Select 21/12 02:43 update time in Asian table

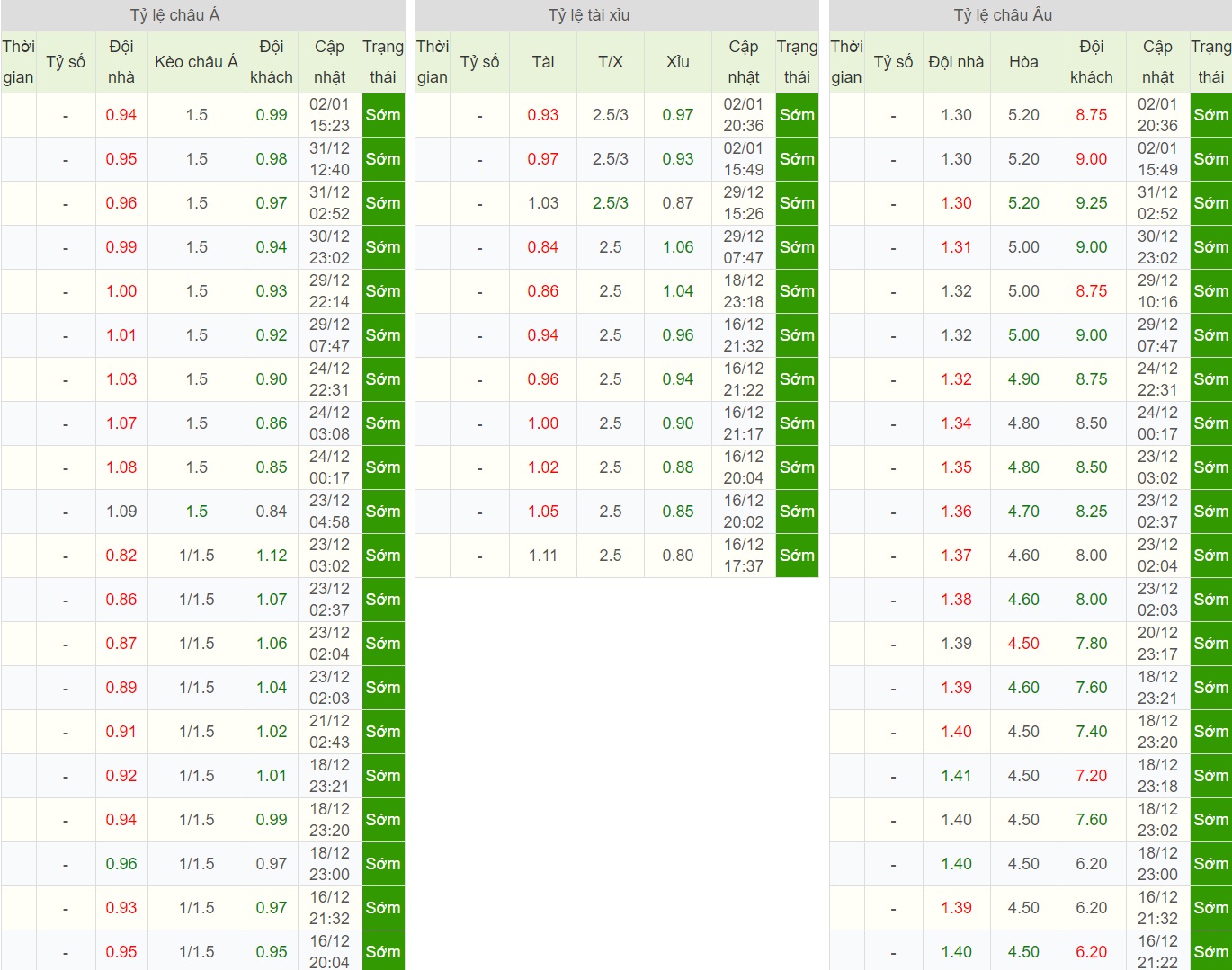click(x=329, y=732)
